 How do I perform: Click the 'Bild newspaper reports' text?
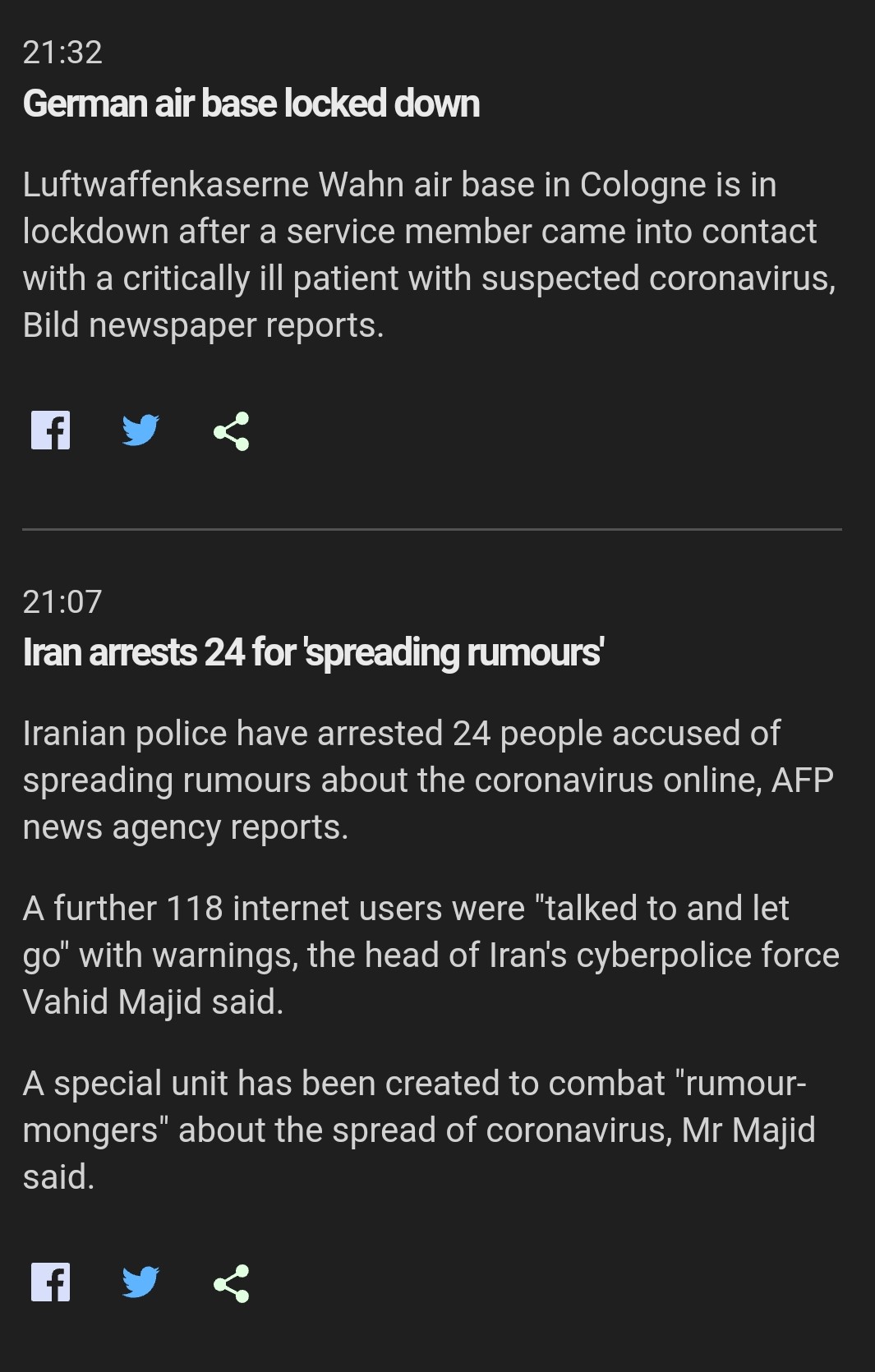[203, 325]
